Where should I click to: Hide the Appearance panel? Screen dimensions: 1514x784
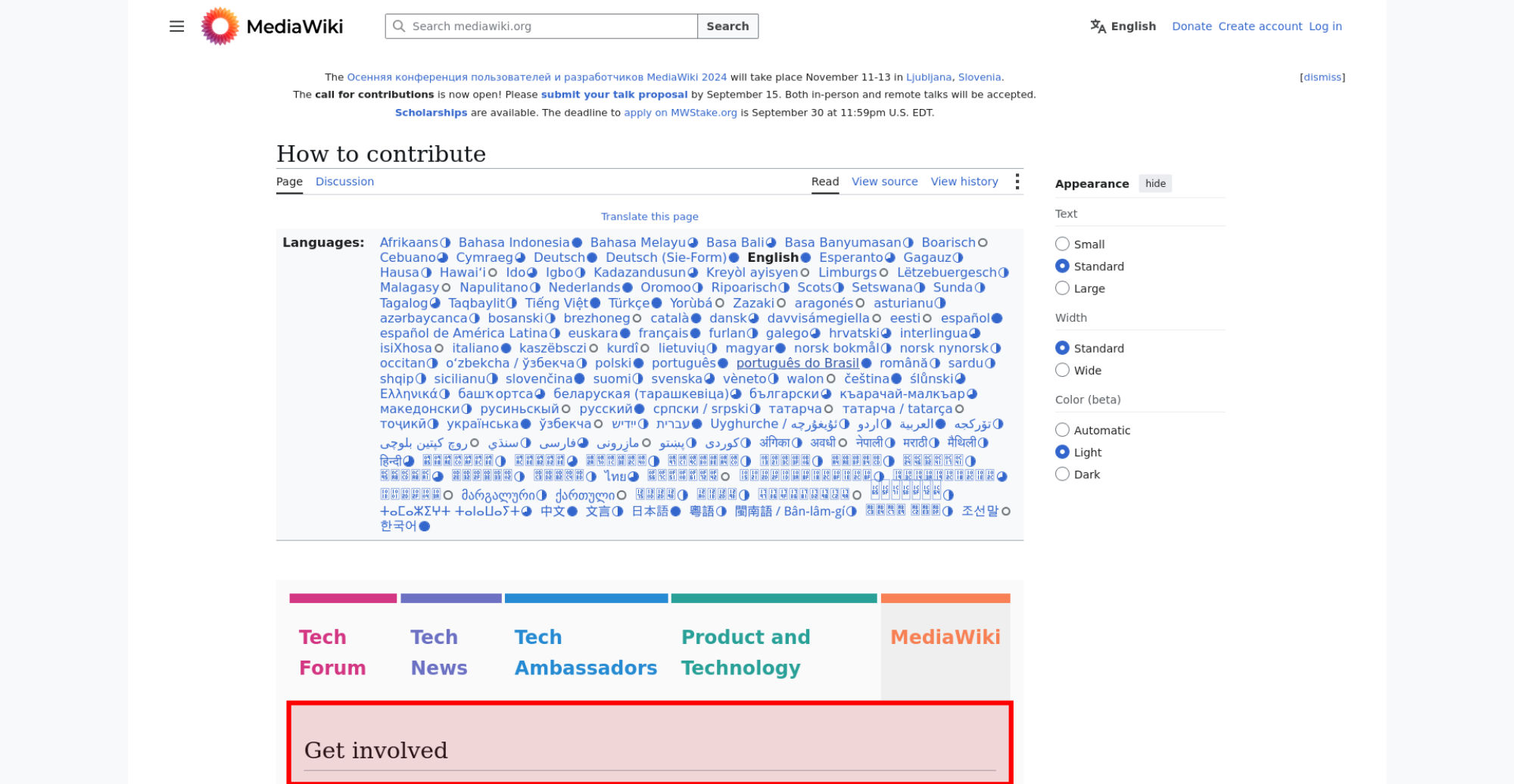(1155, 184)
